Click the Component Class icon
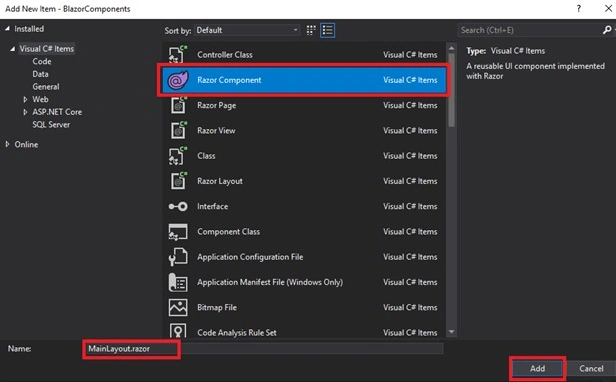 [x=178, y=232]
